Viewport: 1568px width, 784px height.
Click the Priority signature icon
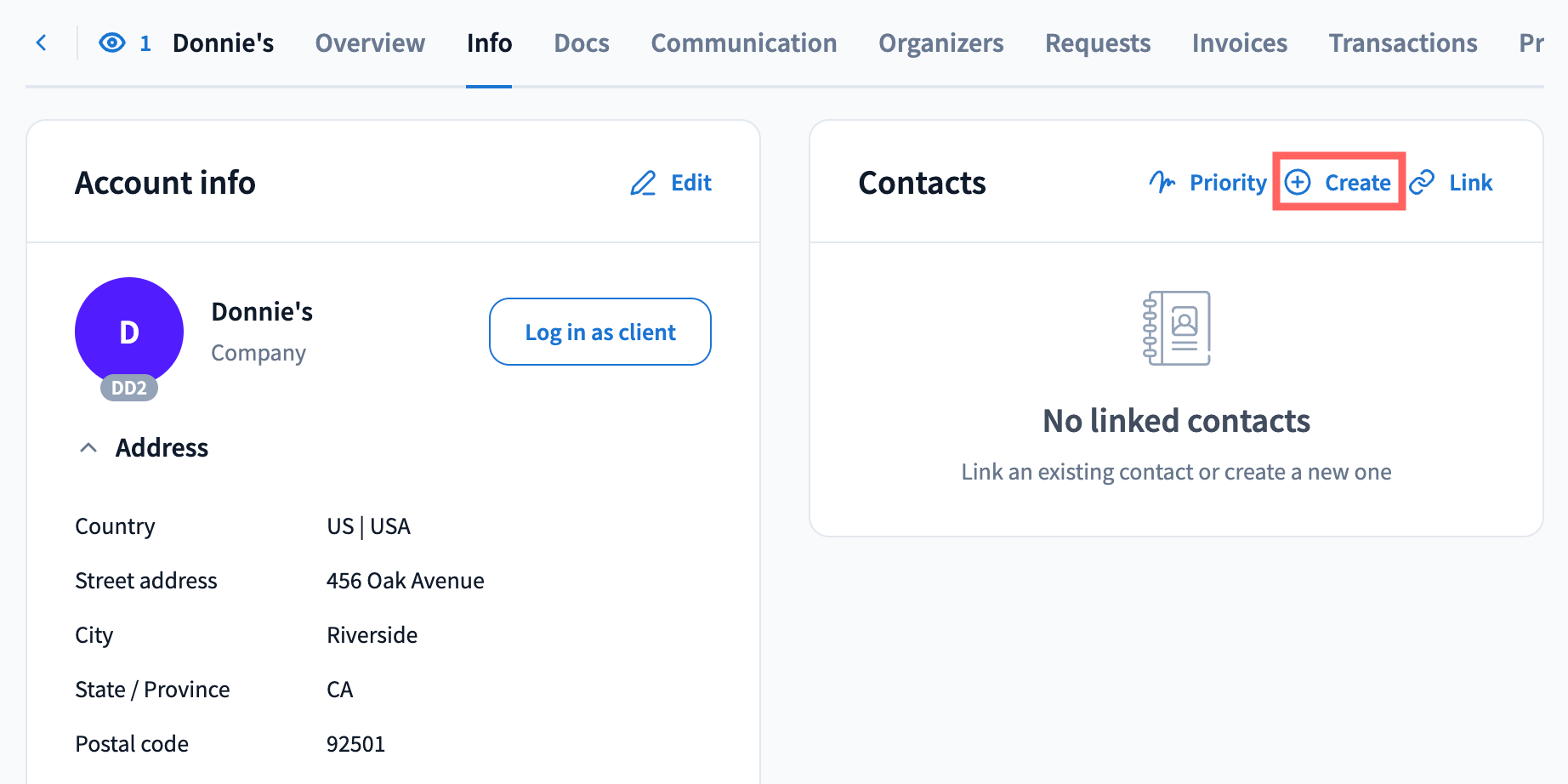coord(1162,182)
